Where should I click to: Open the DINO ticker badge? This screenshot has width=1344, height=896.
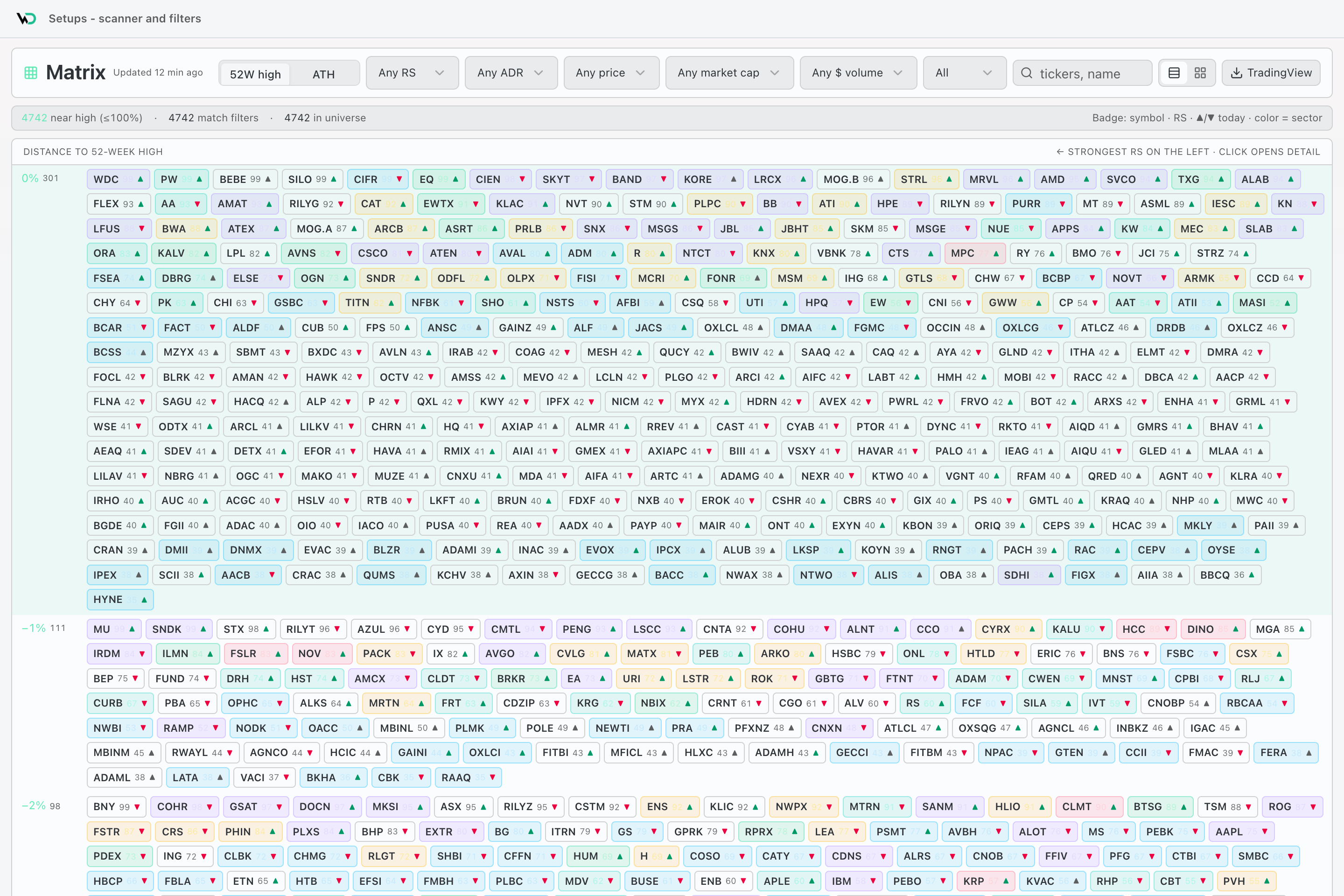1212,629
